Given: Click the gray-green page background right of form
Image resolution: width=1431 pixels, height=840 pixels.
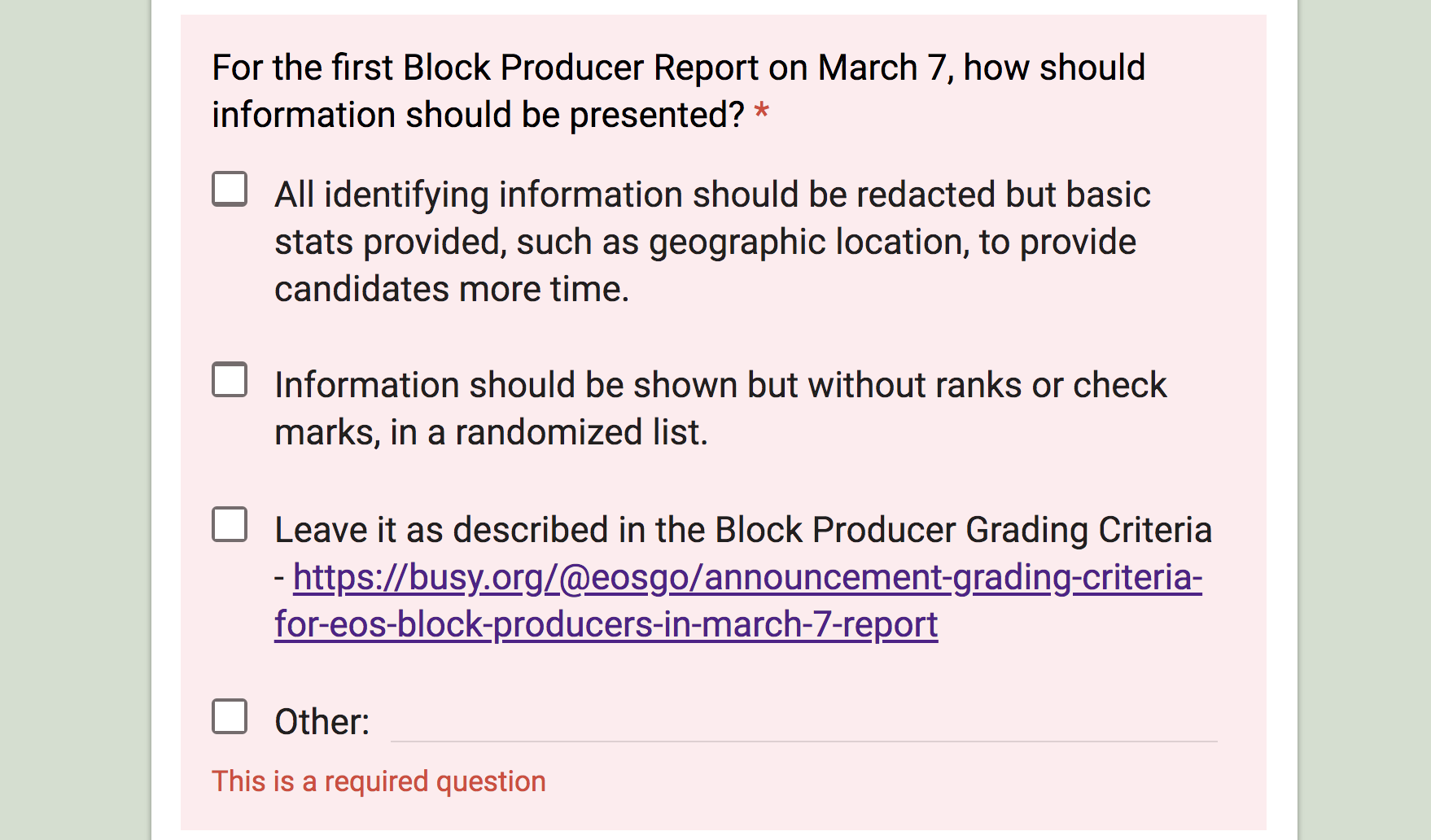Looking at the screenshot, I should [x=1366, y=420].
